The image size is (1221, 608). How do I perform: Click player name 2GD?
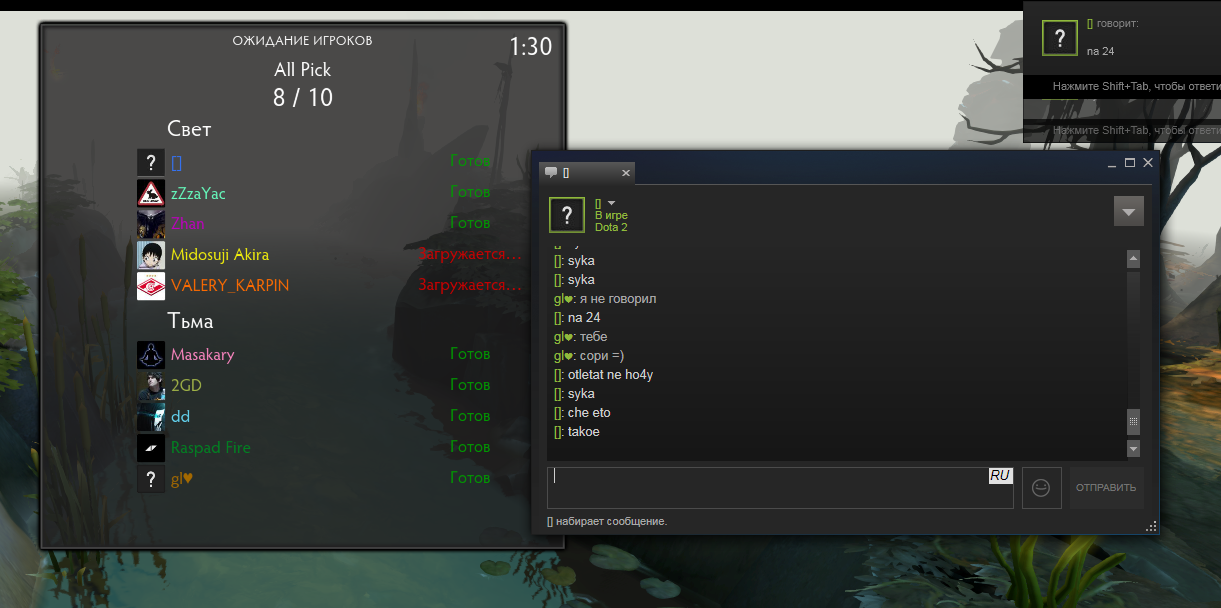tap(186, 386)
